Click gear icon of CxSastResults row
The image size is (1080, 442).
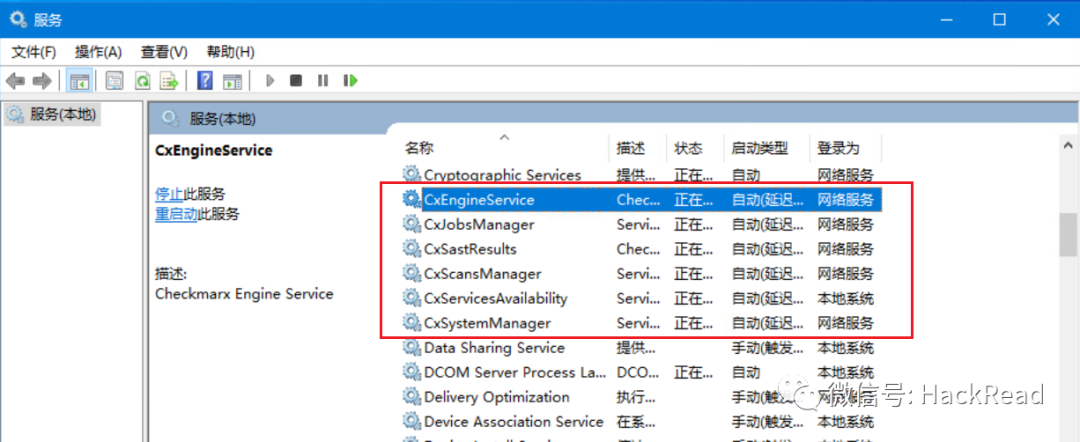[411, 249]
